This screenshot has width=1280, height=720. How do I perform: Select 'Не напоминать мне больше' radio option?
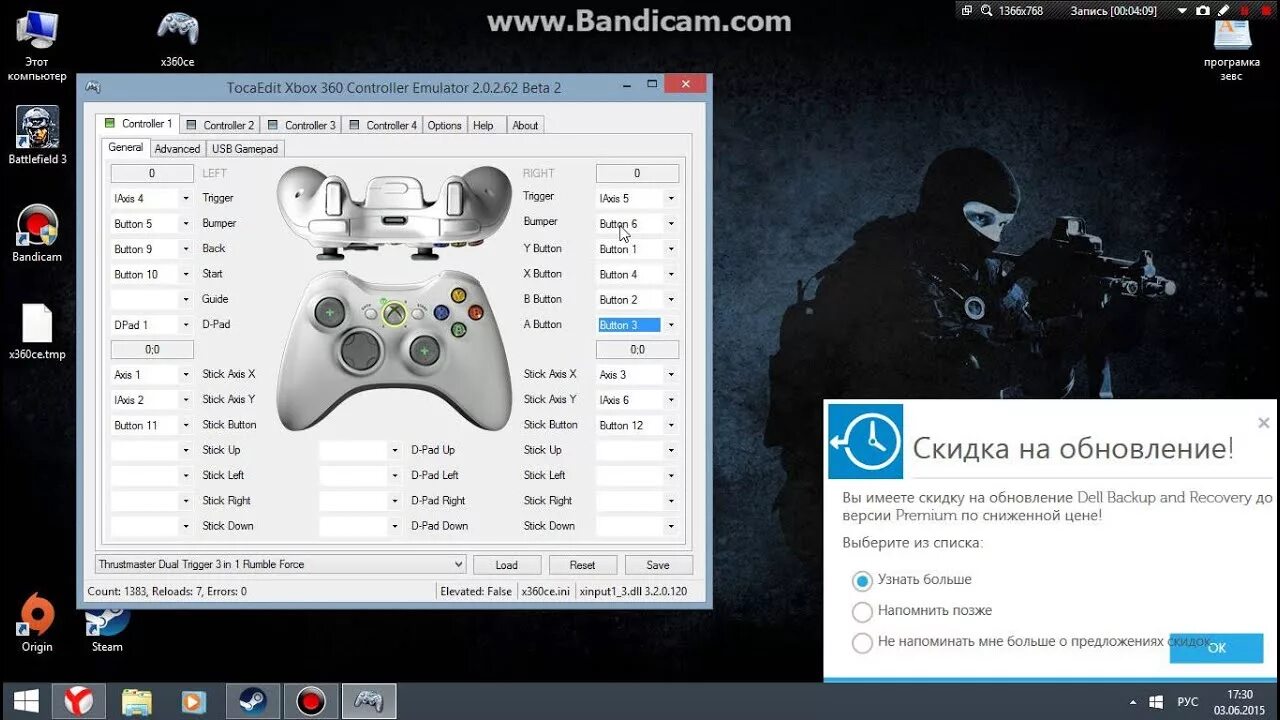tap(862, 643)
